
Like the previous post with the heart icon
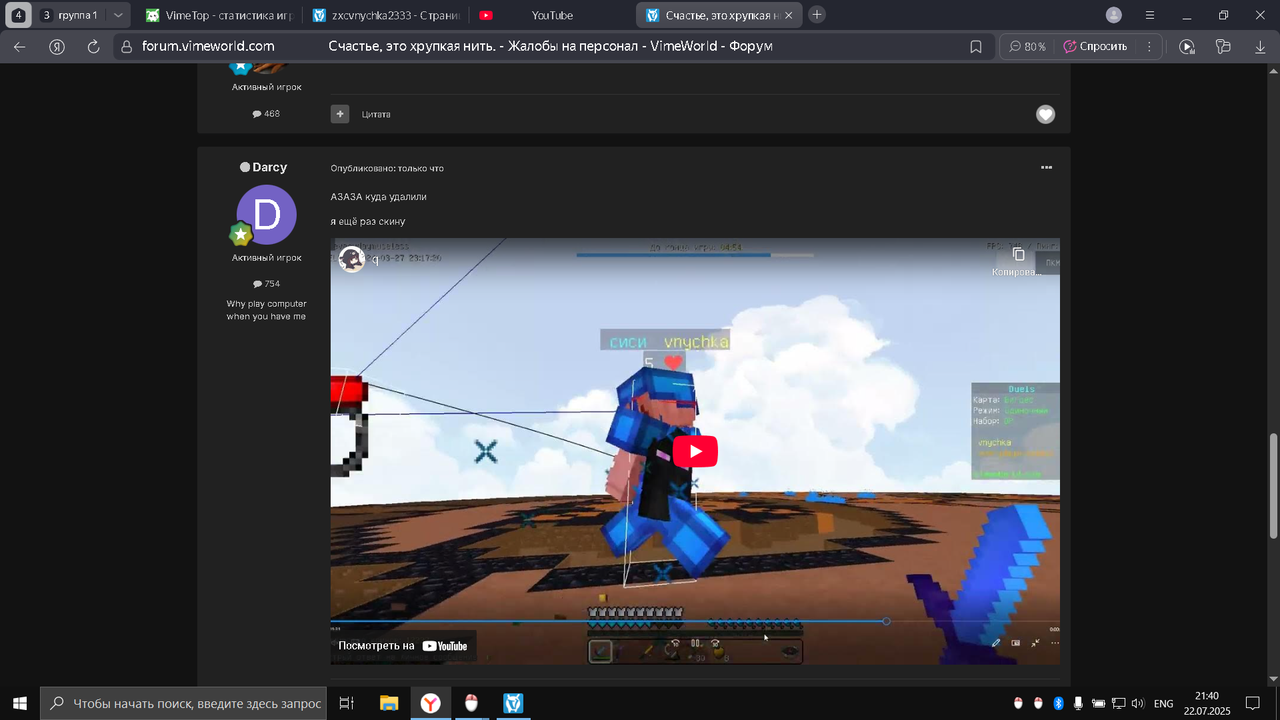click(1045, 114)
